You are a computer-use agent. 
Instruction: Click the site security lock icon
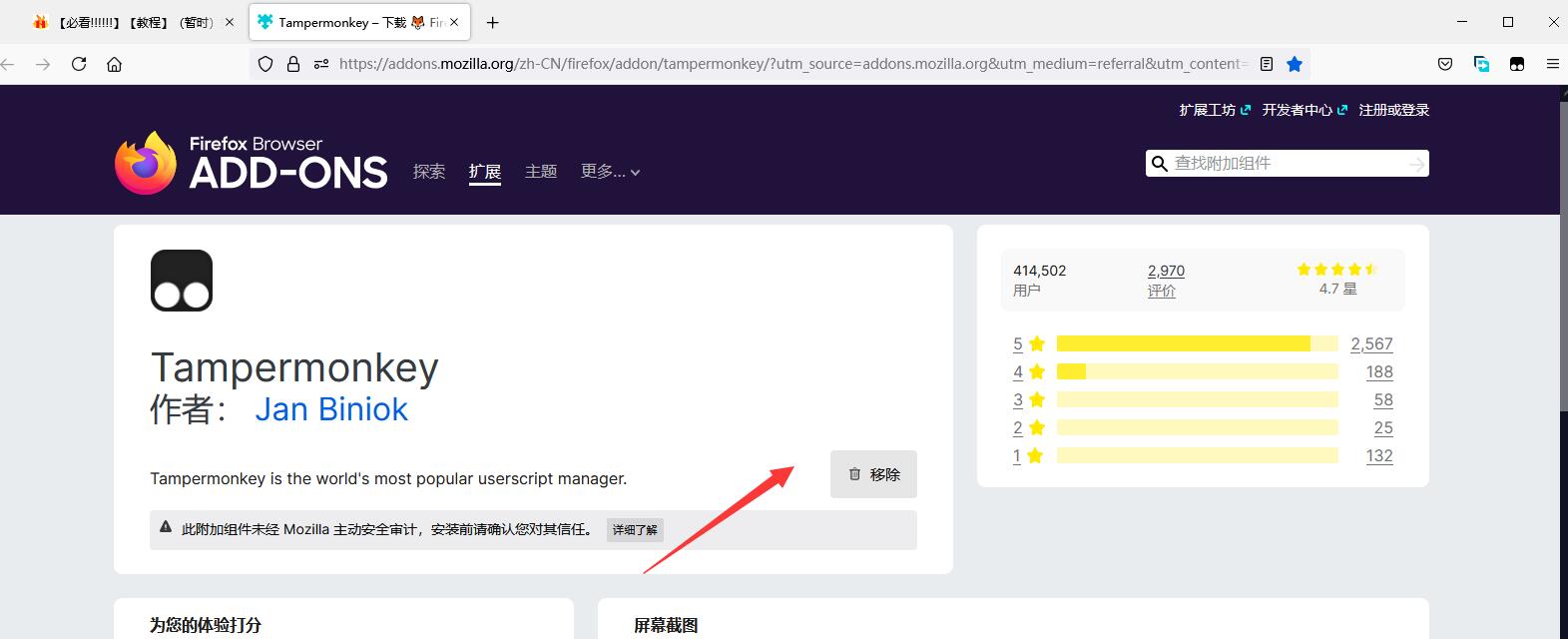(x=293, y=64)
